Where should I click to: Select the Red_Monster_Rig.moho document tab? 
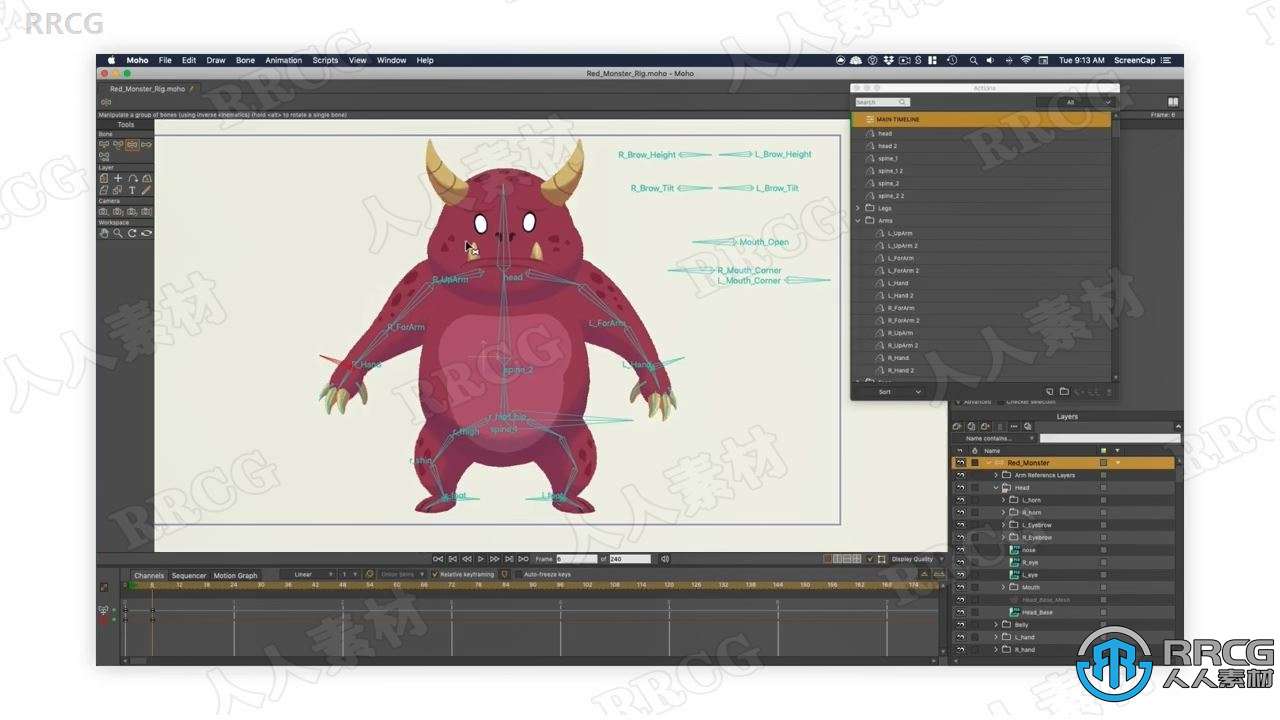click(x=150, y=88)
